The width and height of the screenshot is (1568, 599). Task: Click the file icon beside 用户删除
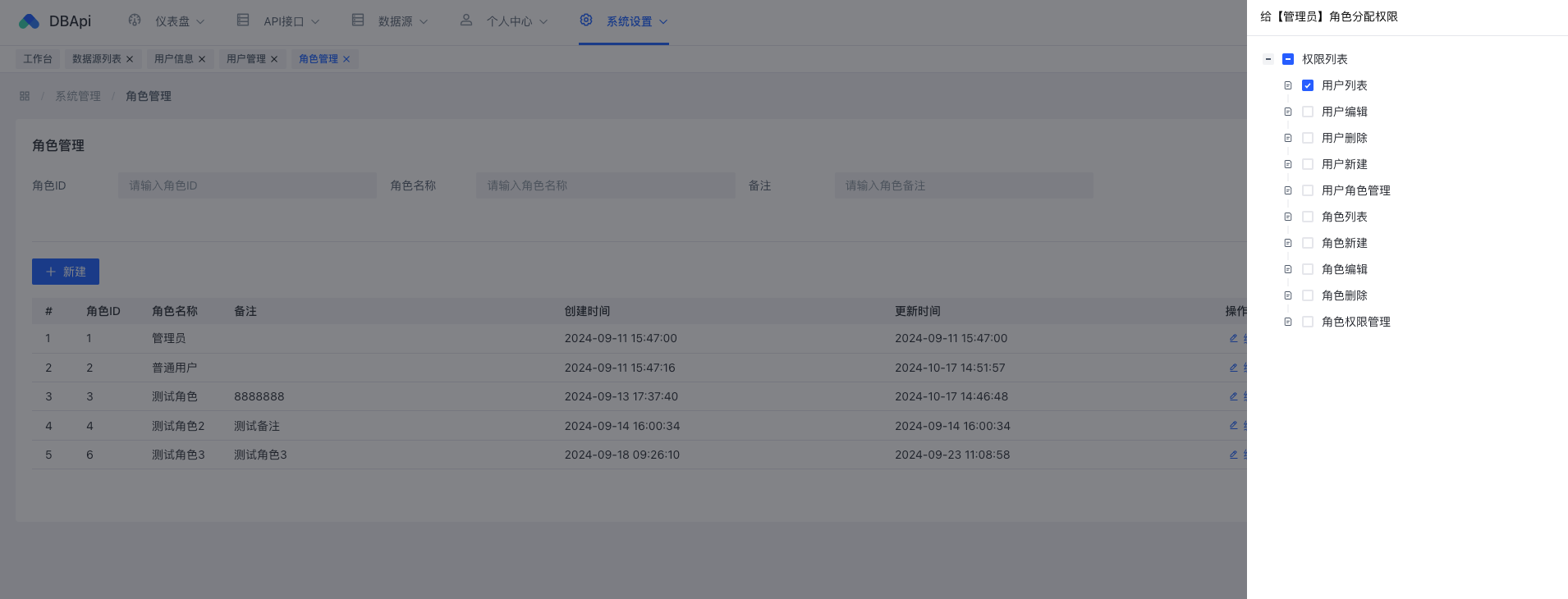point(1288,138)
